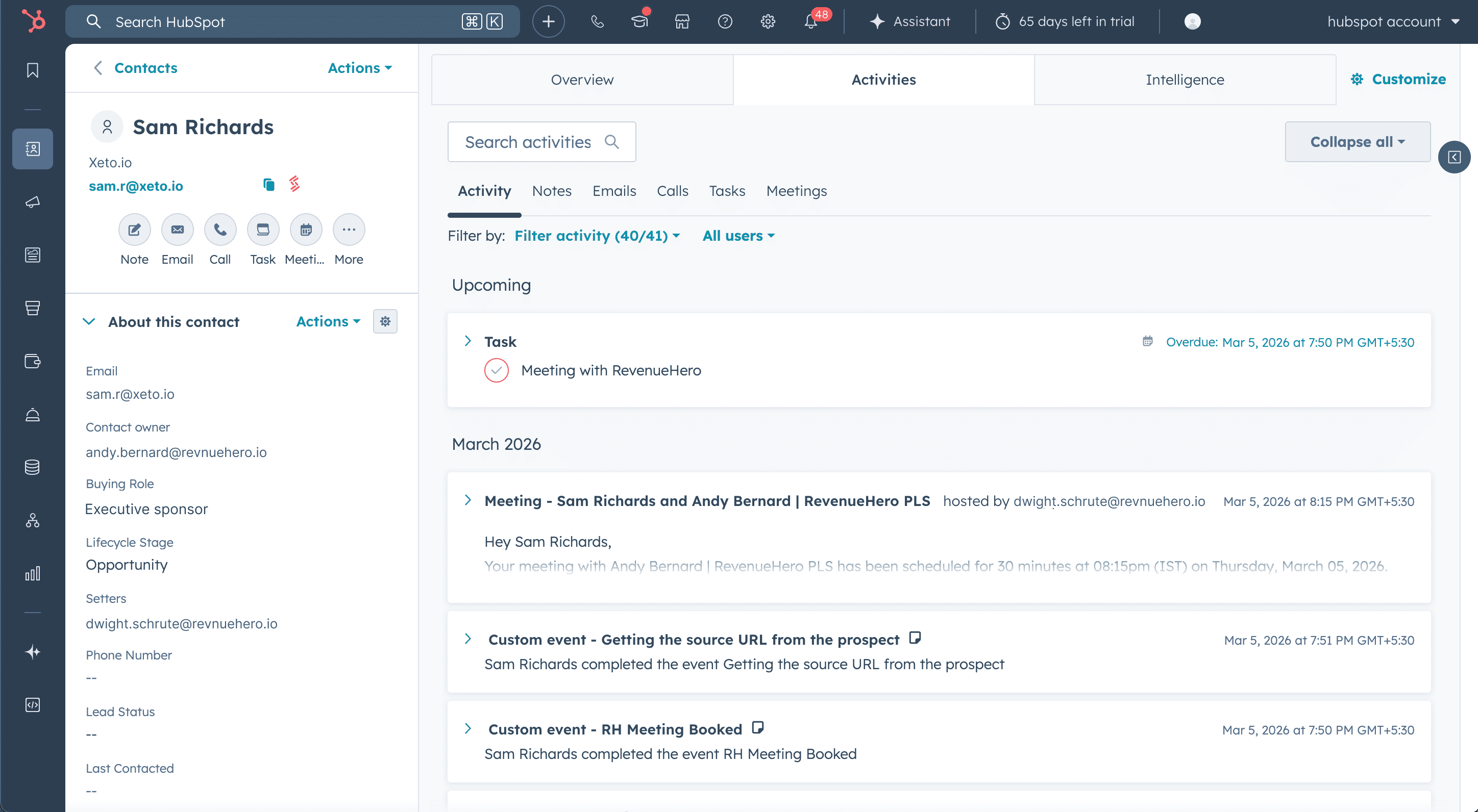Viewport: 1478px width, 812px height.
Task: Mark the Meeting with RevenueHero task complete
Action: pyautogui.click(x=496, y=370)
